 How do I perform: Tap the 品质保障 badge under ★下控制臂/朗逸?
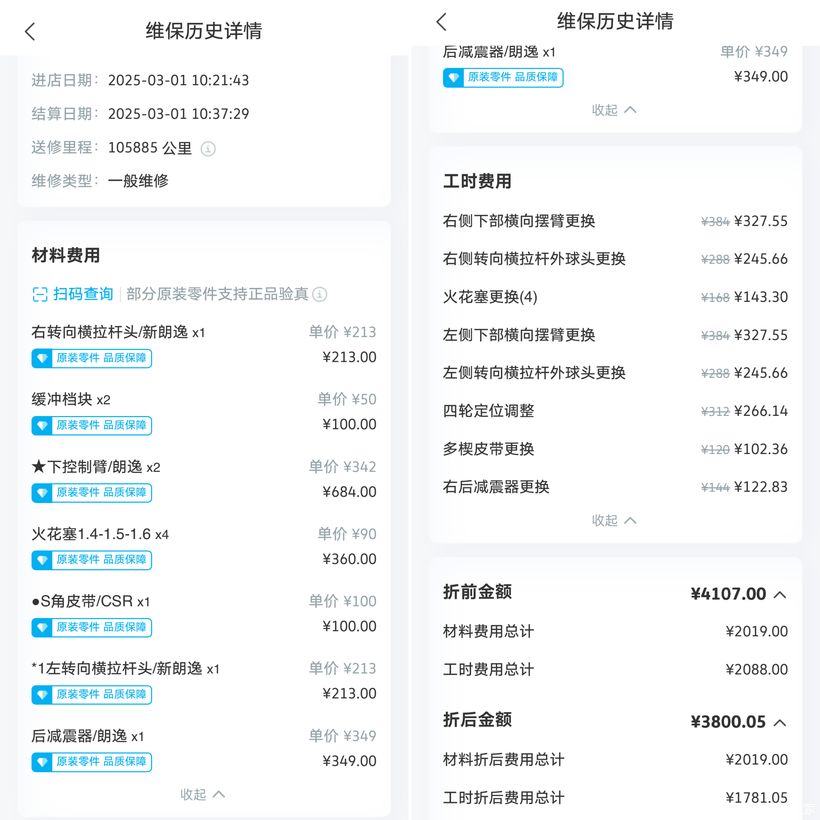point(124,493)
